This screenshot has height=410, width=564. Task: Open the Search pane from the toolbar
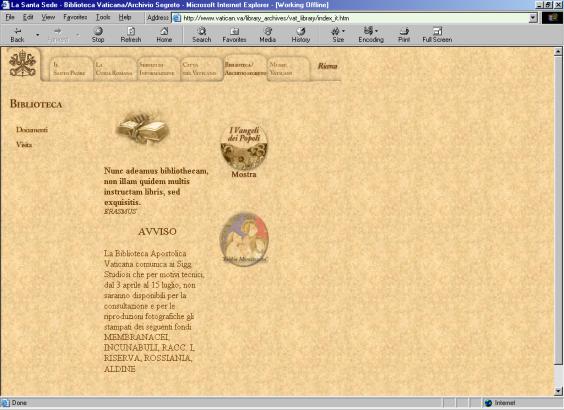click(201, 35)
